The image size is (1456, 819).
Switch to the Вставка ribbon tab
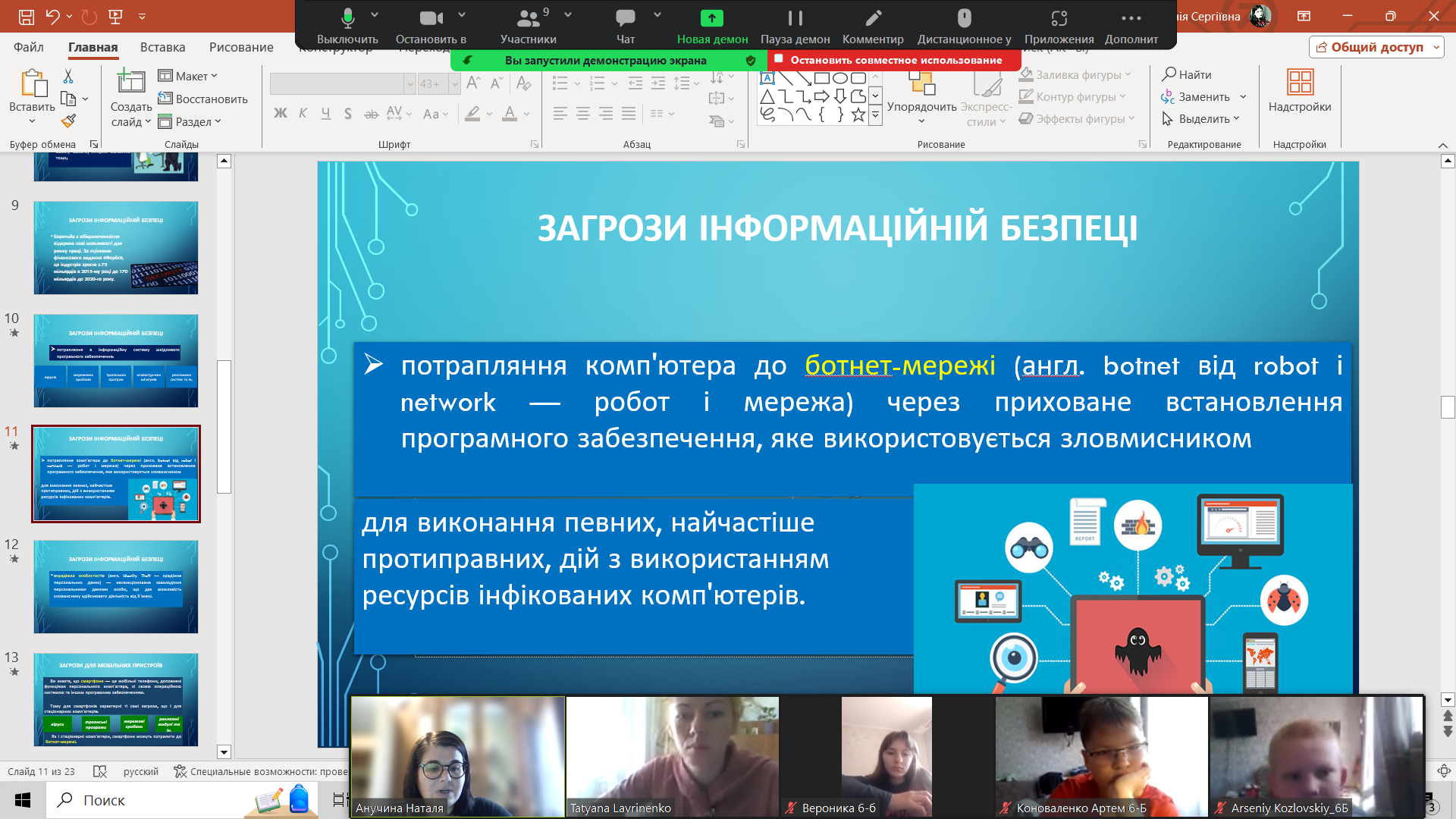162,47
